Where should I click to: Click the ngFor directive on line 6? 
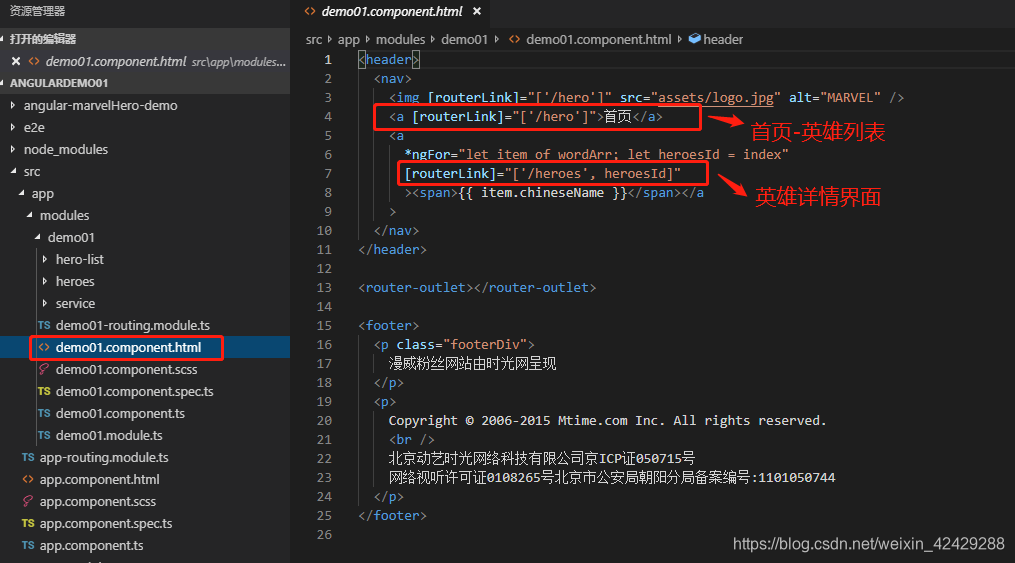click(430, 155)
